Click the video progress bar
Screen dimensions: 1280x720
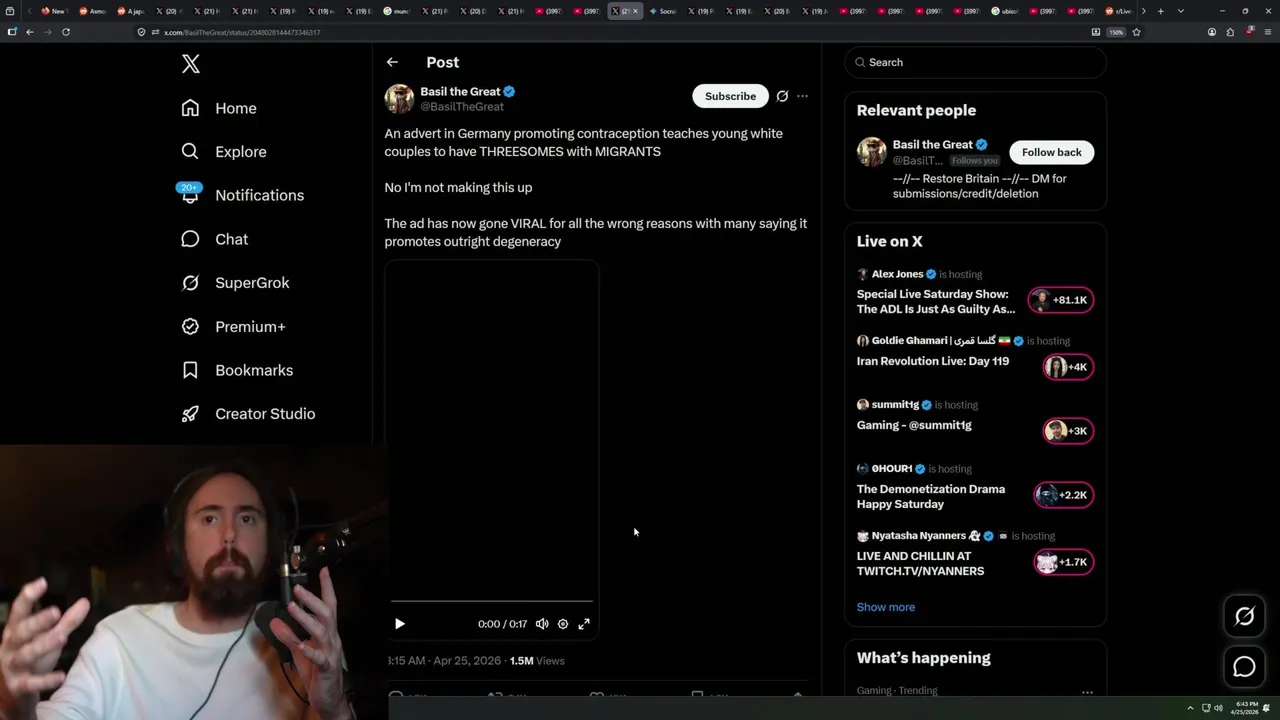tap(492, 602)
